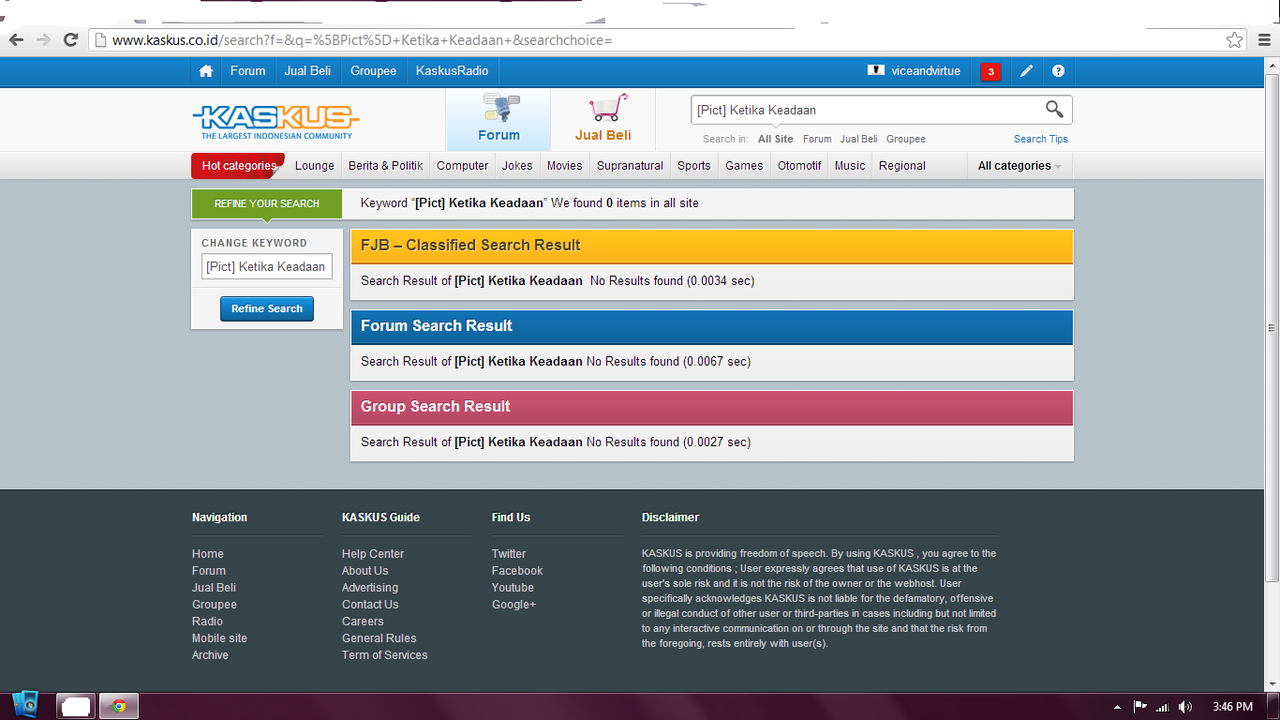The image size is (1280, 720).
Task: Click the pencil create-post icon
Action: pos(1026,71)
